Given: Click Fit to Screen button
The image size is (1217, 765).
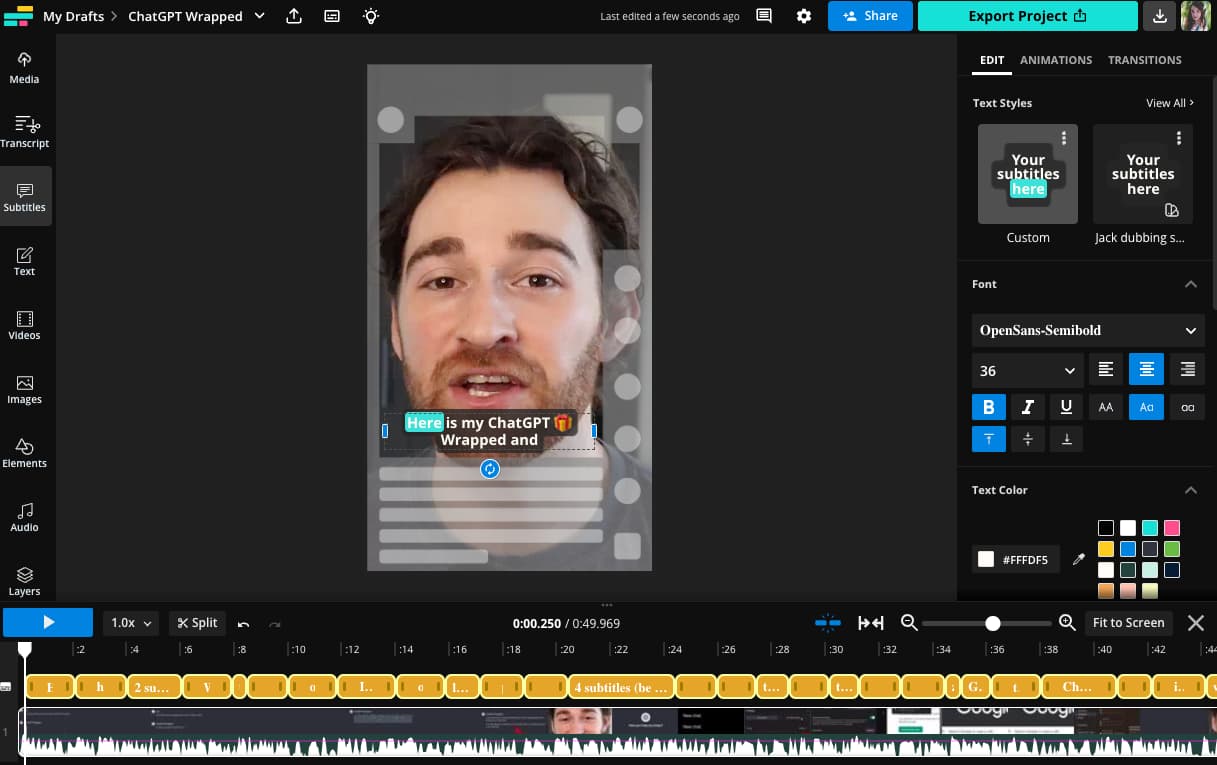Looking at the screenshot, I should 1128,623.
